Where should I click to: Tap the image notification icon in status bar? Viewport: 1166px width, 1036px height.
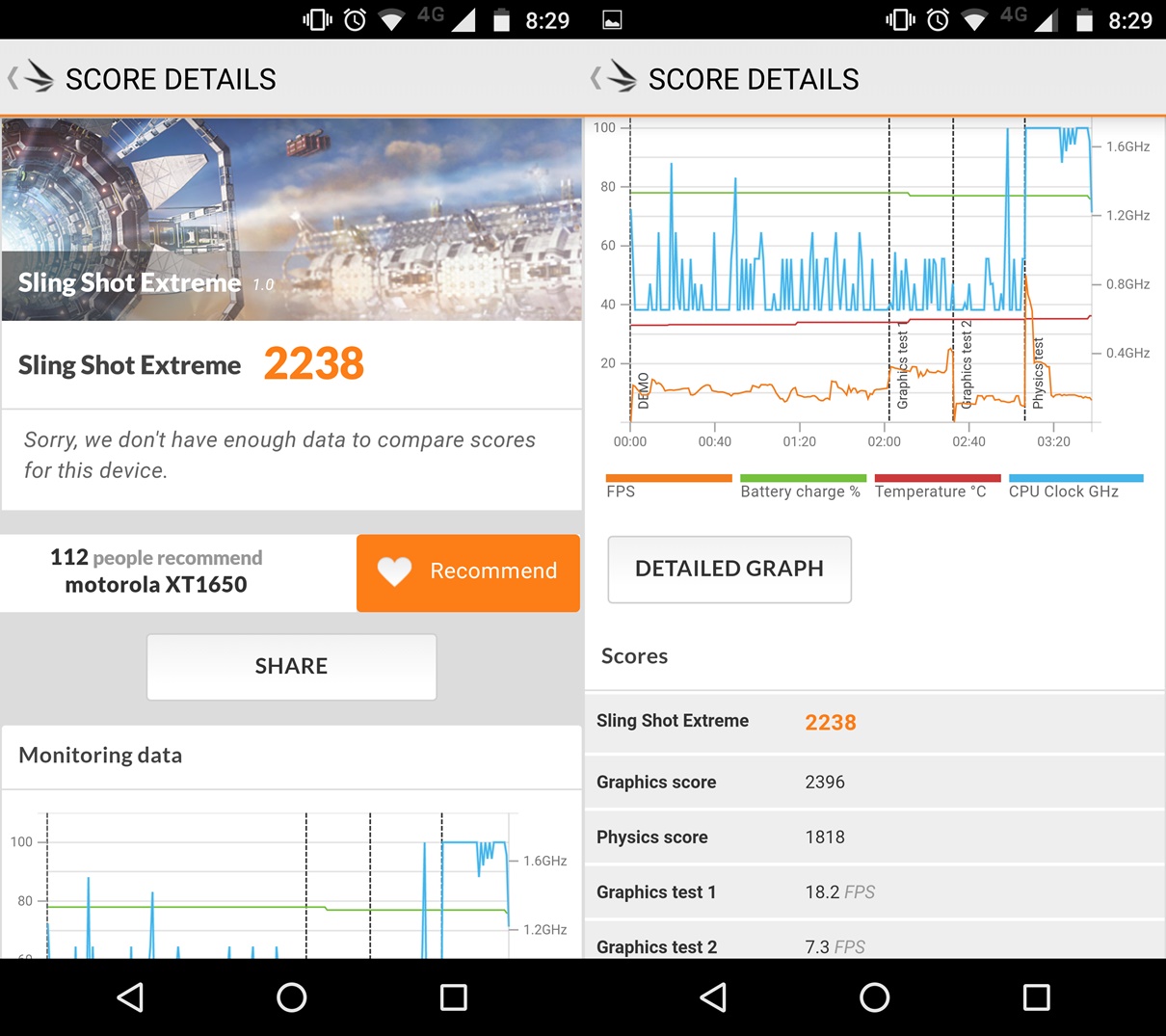(x=612, y=20)
